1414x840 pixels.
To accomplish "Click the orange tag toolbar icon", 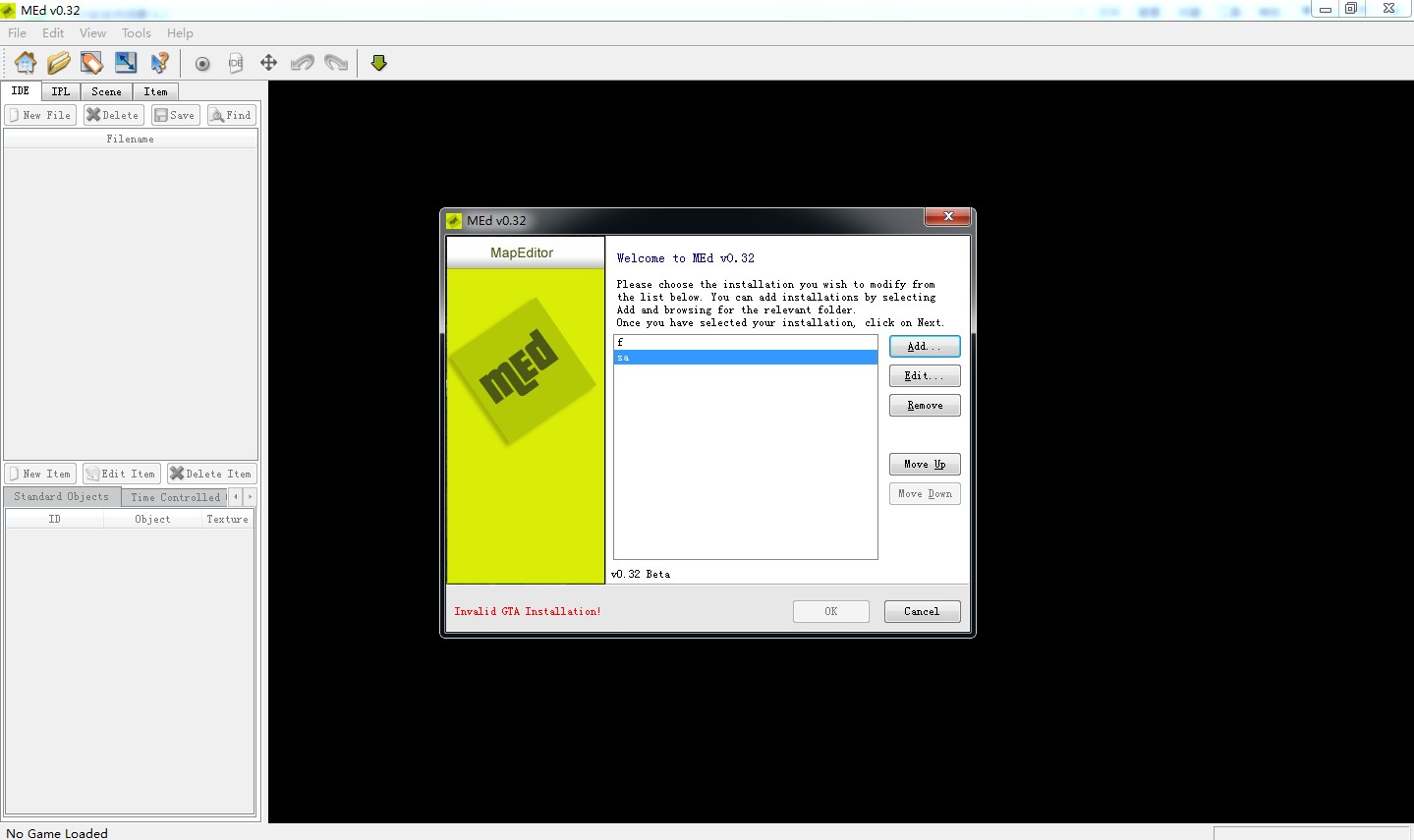I will pos(92,63).
